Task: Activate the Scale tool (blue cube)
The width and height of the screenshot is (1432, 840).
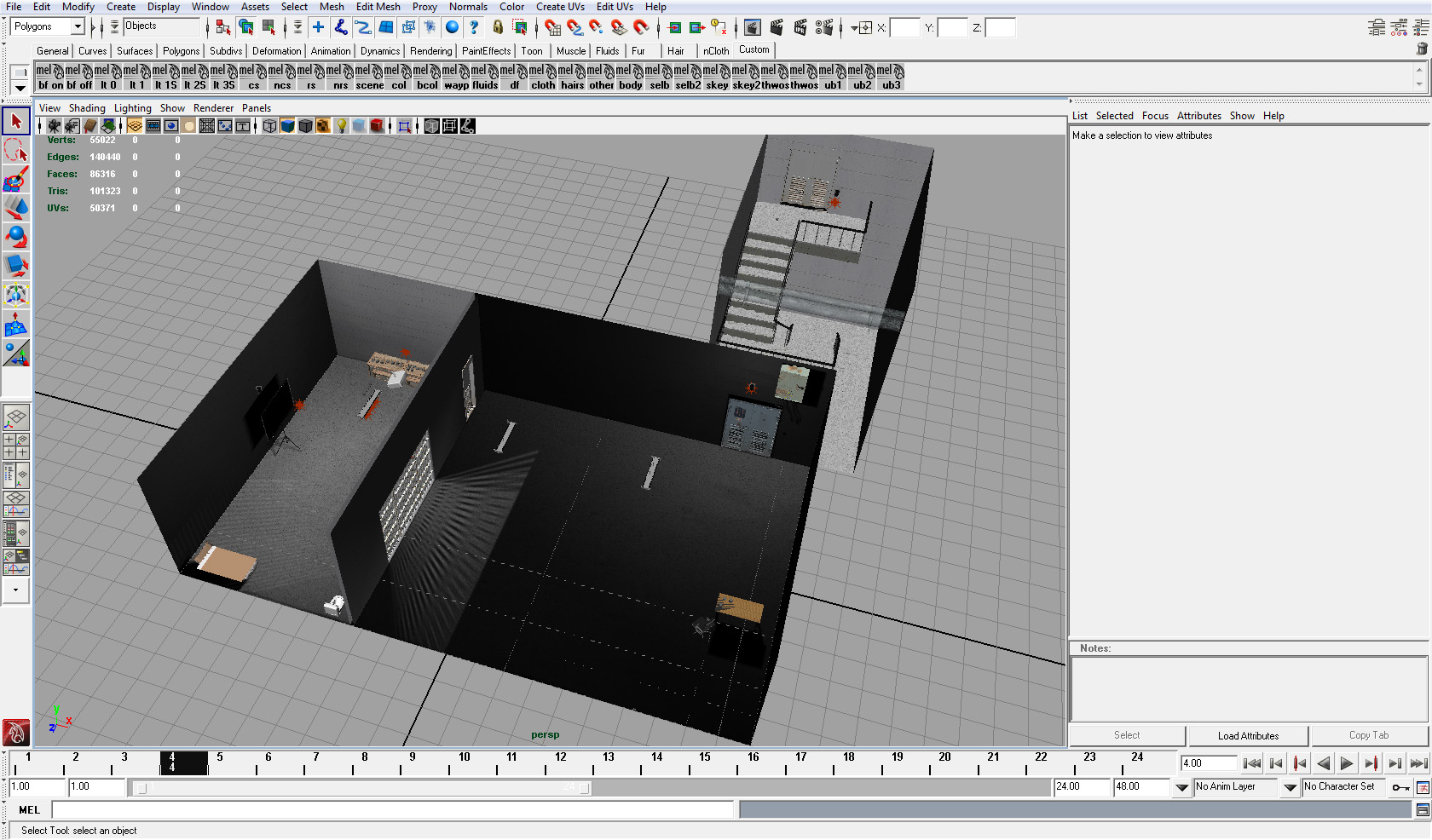Action: pyautogui.click(x=16, y=266)
